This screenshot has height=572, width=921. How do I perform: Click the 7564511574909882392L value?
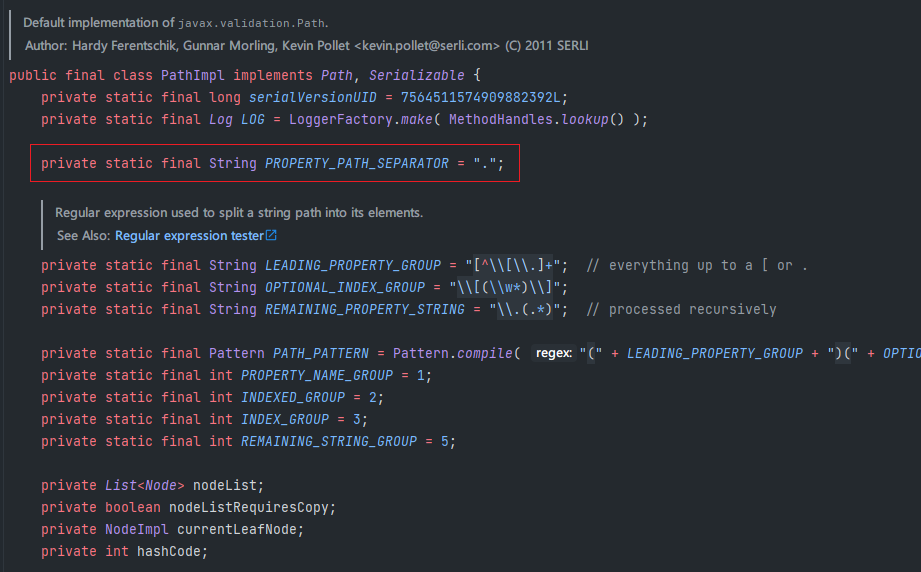(480, 97)
